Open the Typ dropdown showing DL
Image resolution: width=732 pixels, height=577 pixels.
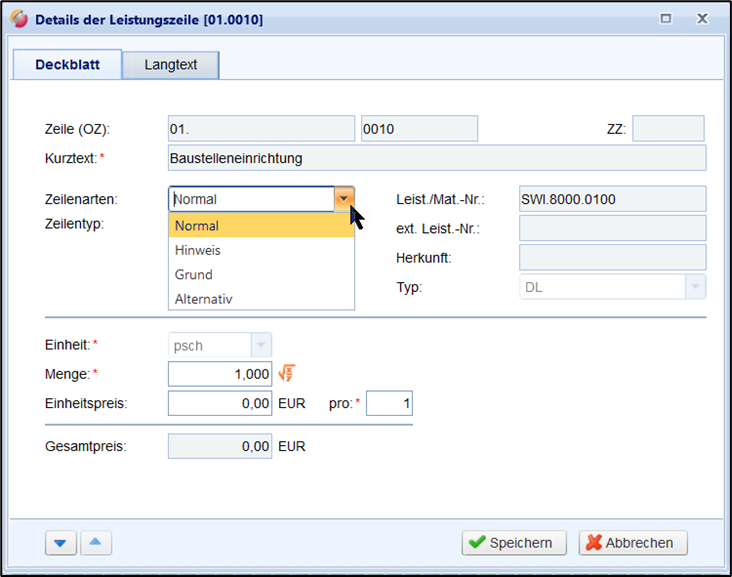click(x=695, y=287)
